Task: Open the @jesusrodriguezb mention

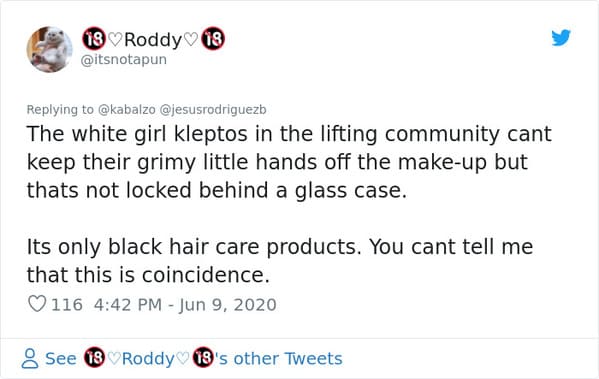Action: click(213, 110)
